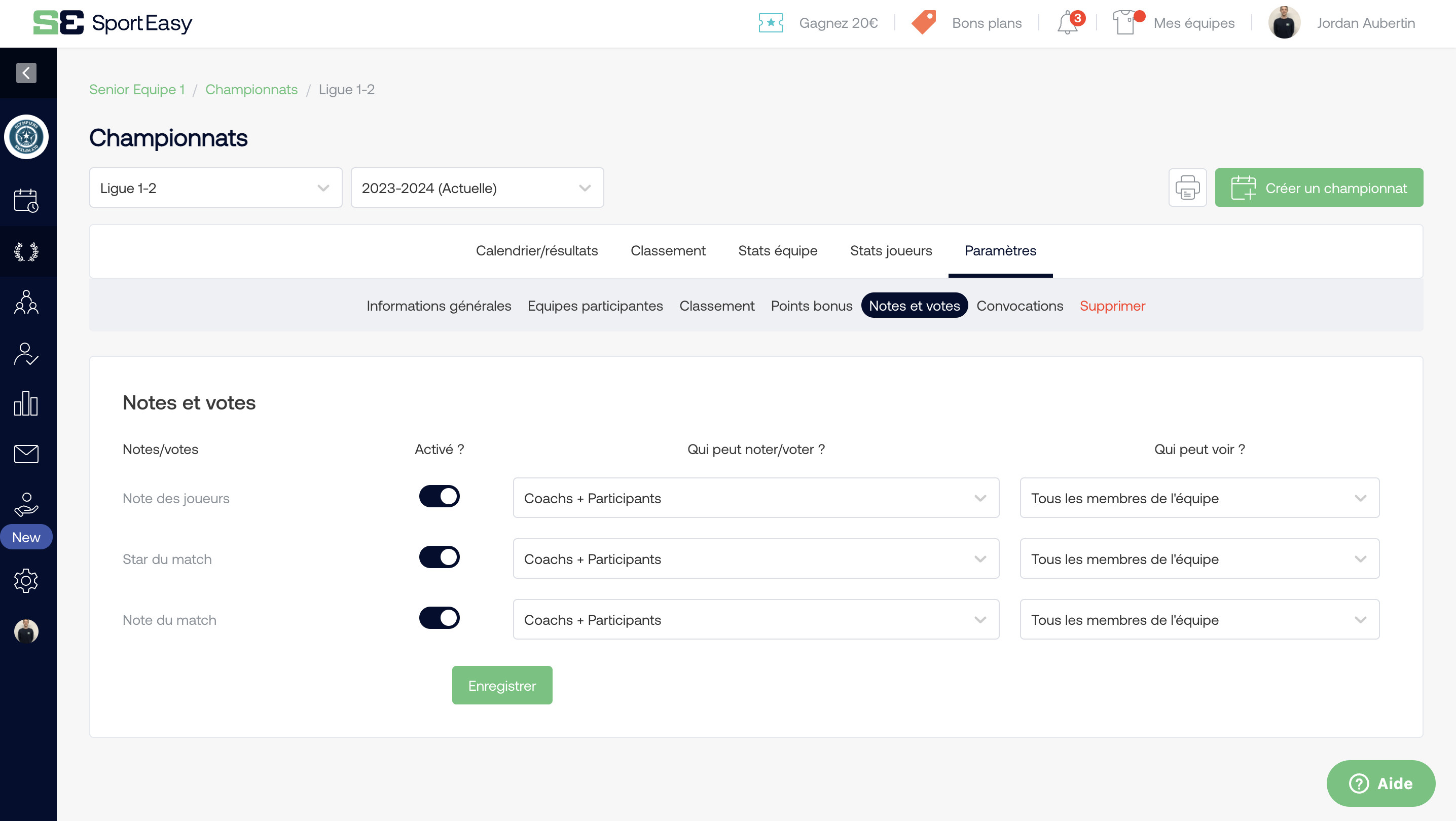Open Informations générales sub-tab

[439, 306]
